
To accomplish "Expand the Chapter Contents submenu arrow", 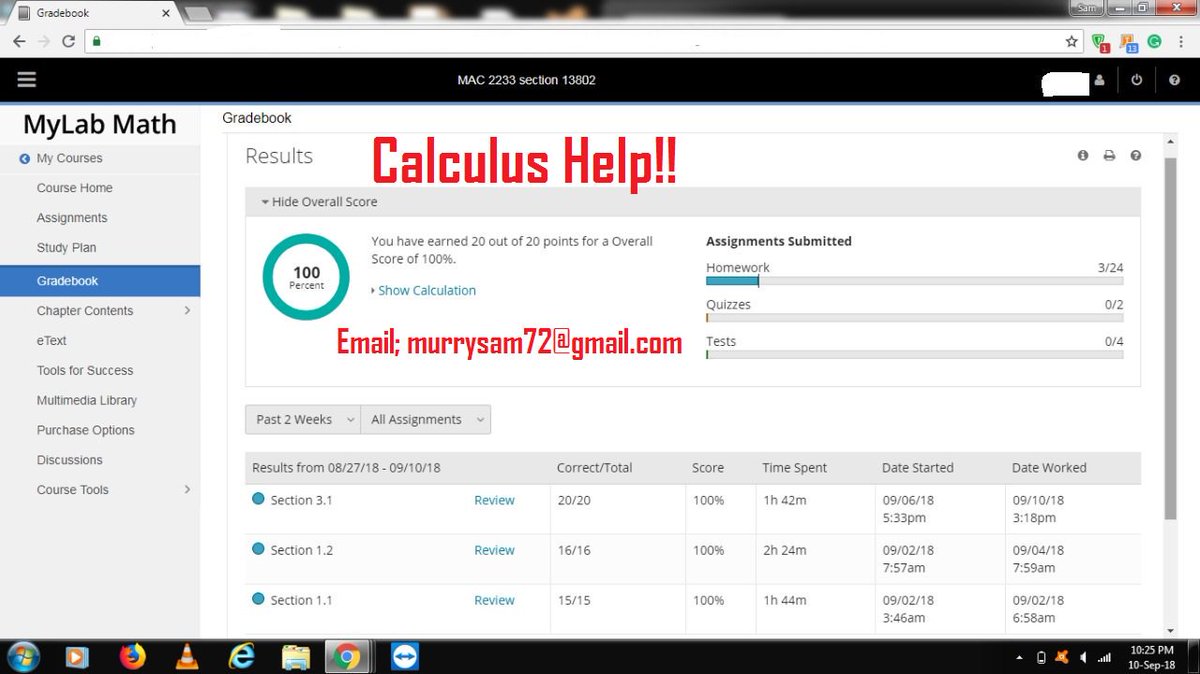I will point(187,311).
